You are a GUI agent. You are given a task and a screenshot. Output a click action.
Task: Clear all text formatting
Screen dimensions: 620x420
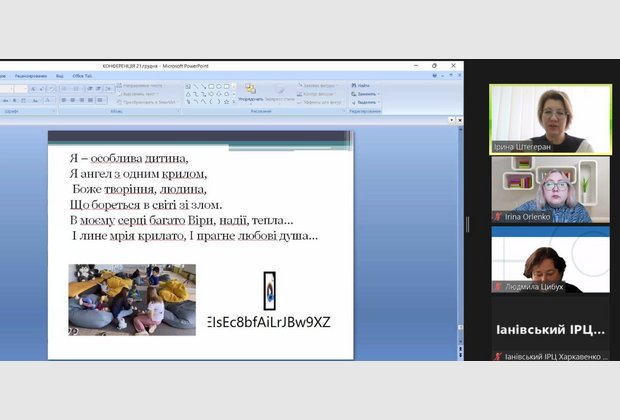(x=51, y=89)
